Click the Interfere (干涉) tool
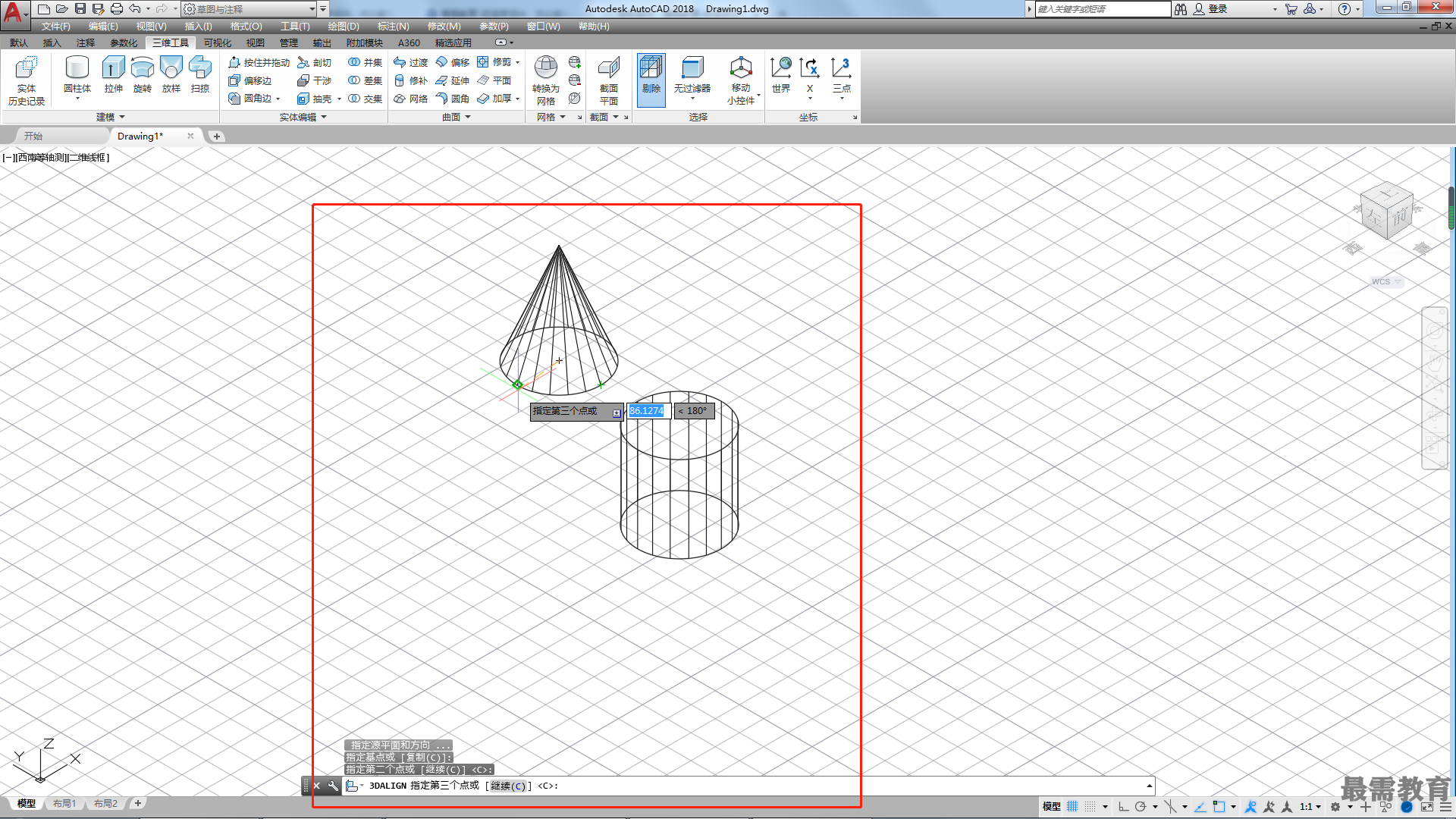The image size is (1456, 819). [x=315, y=80]
